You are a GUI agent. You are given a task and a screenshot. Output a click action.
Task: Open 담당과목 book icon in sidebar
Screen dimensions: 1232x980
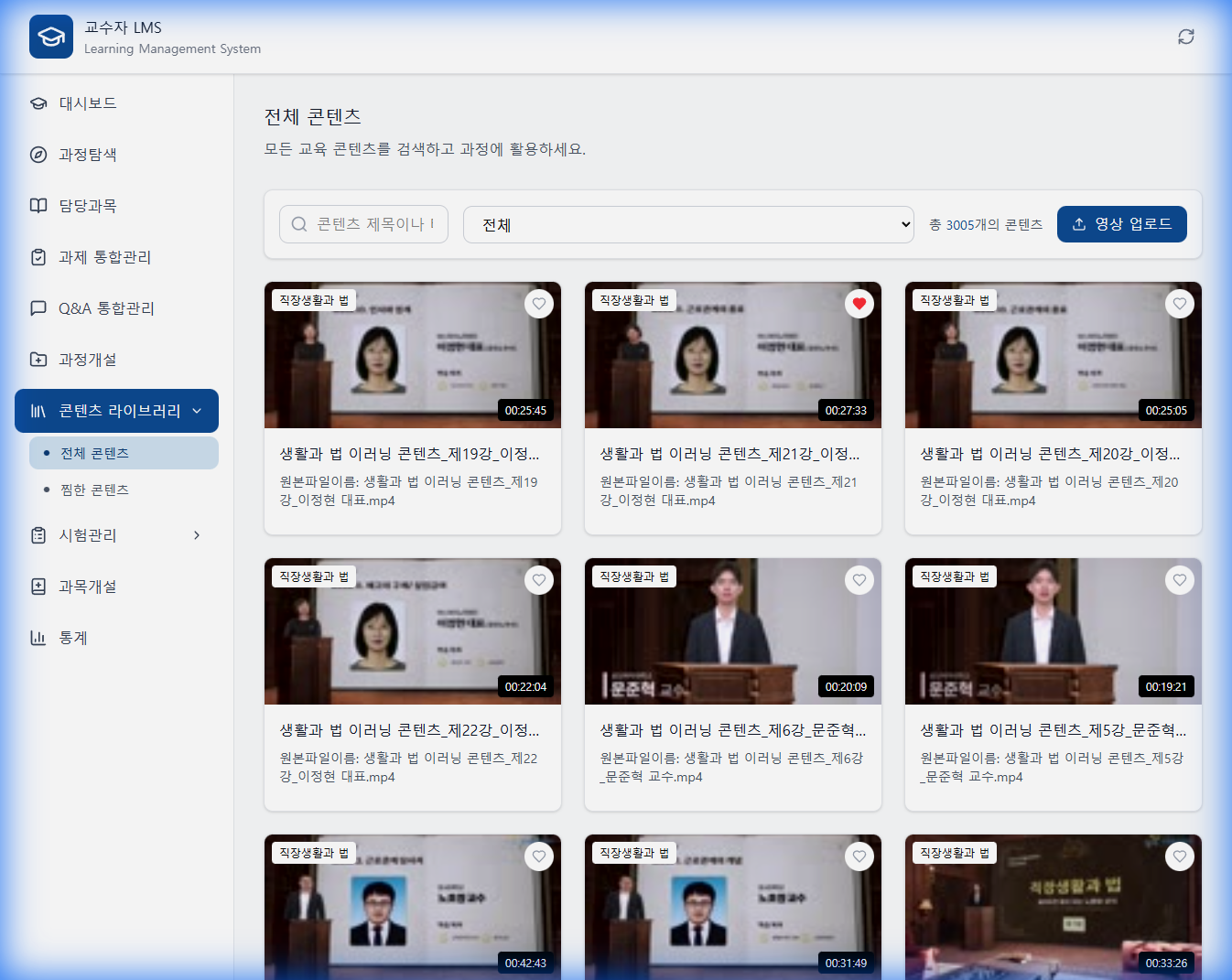[38, 206]
